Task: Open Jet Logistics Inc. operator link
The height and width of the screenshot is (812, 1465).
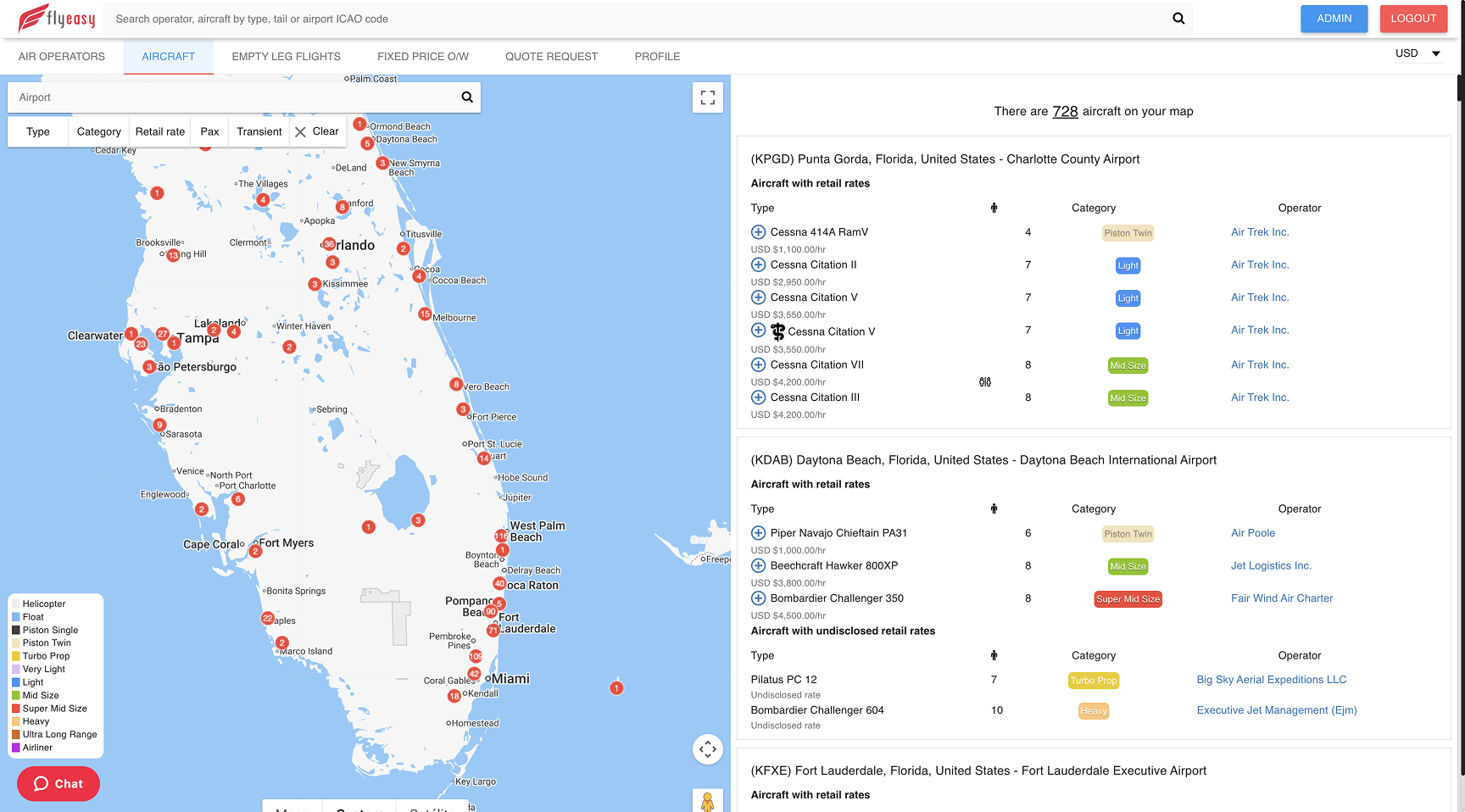Action: (x=1271, y=565)
